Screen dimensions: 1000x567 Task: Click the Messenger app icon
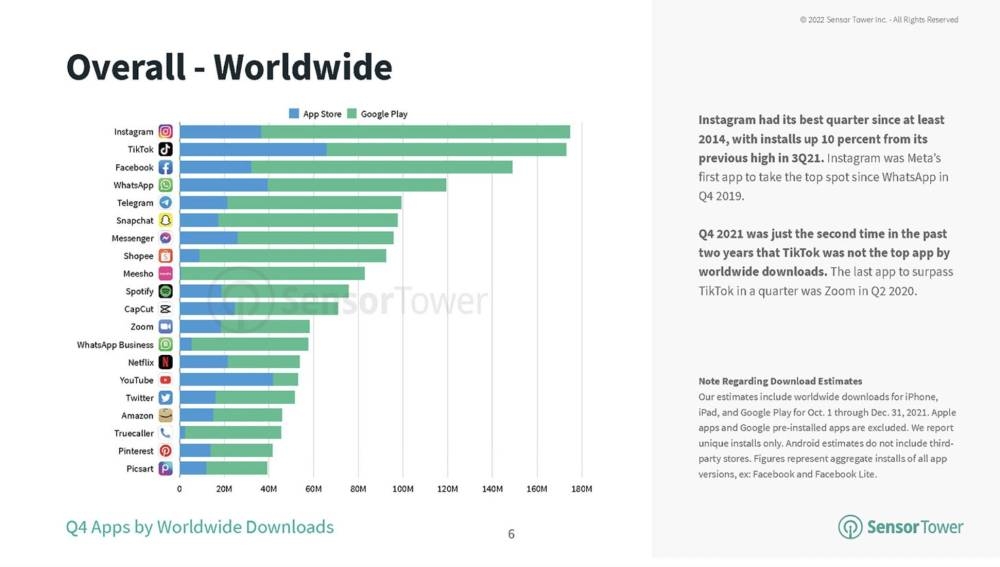[165, 238]
